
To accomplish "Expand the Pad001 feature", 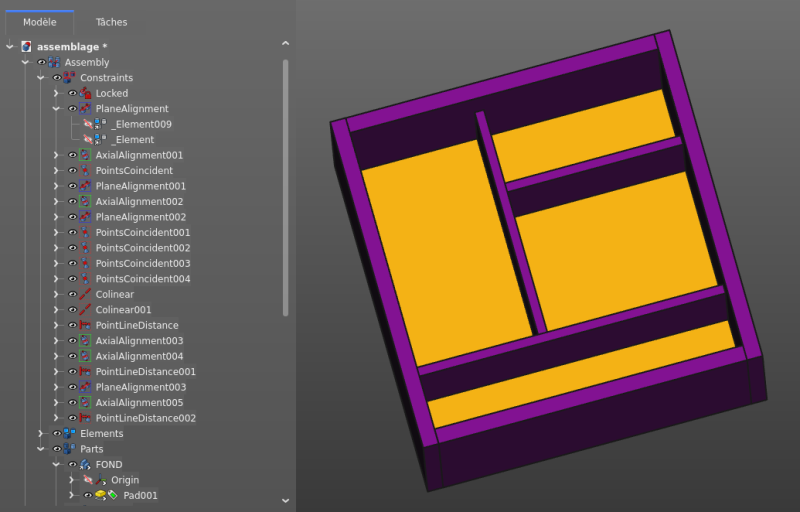I will click(71, 495).
